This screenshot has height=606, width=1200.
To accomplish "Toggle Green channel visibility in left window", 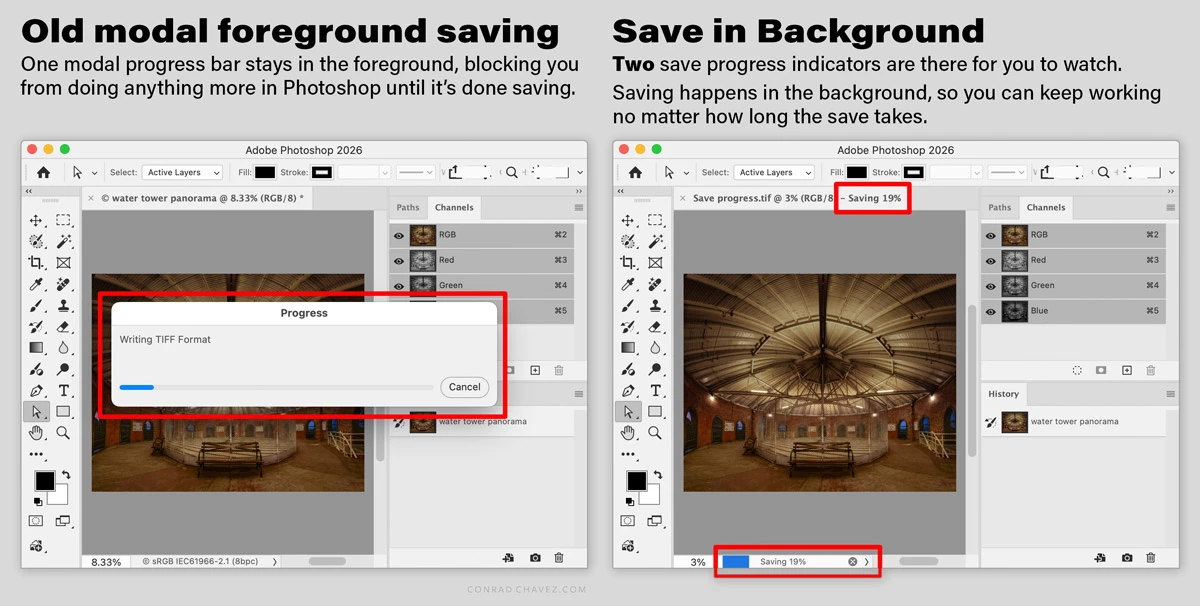I will pos(399,285).
